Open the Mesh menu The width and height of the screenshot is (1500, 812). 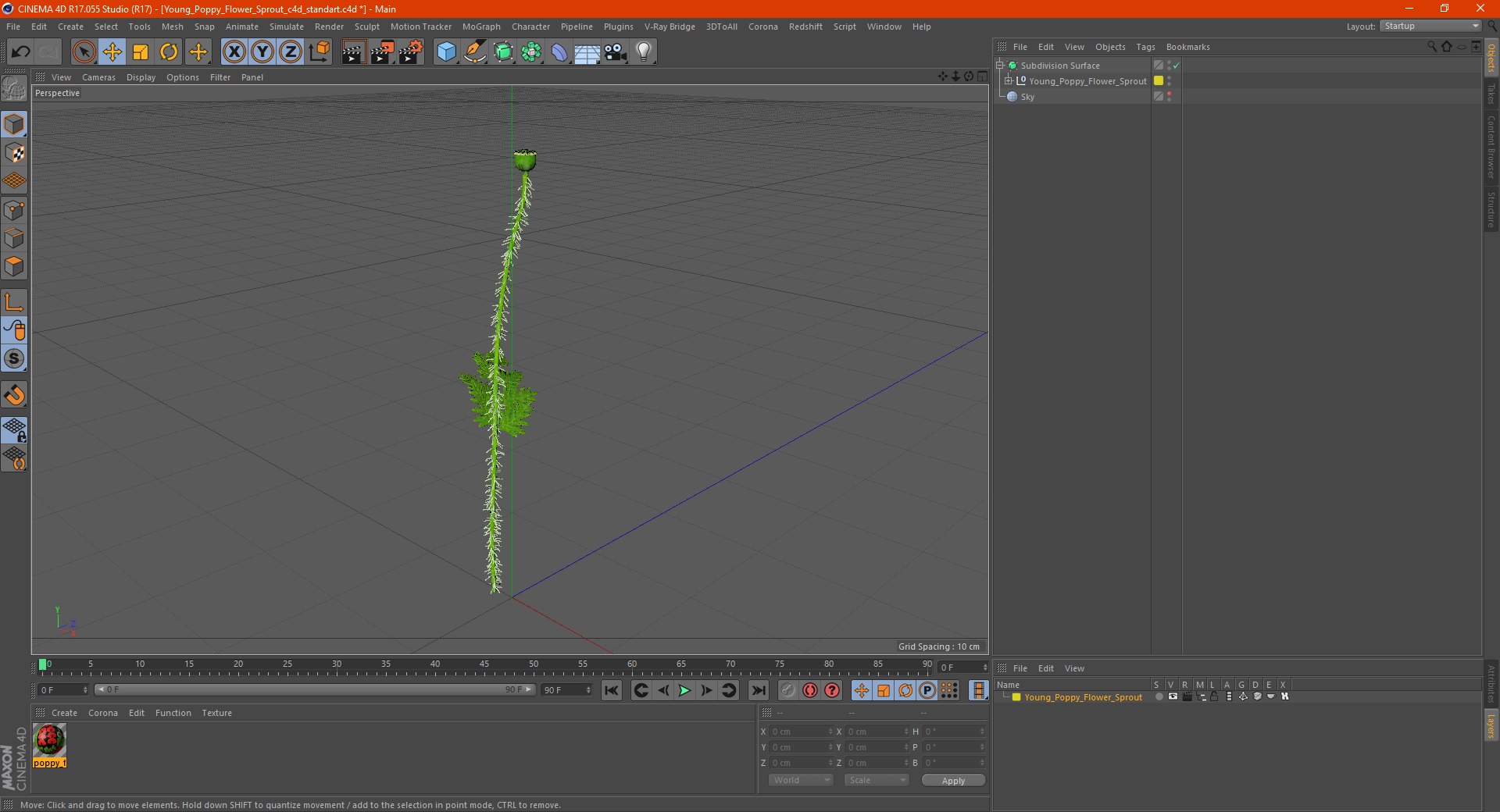(x=172, y=27)
